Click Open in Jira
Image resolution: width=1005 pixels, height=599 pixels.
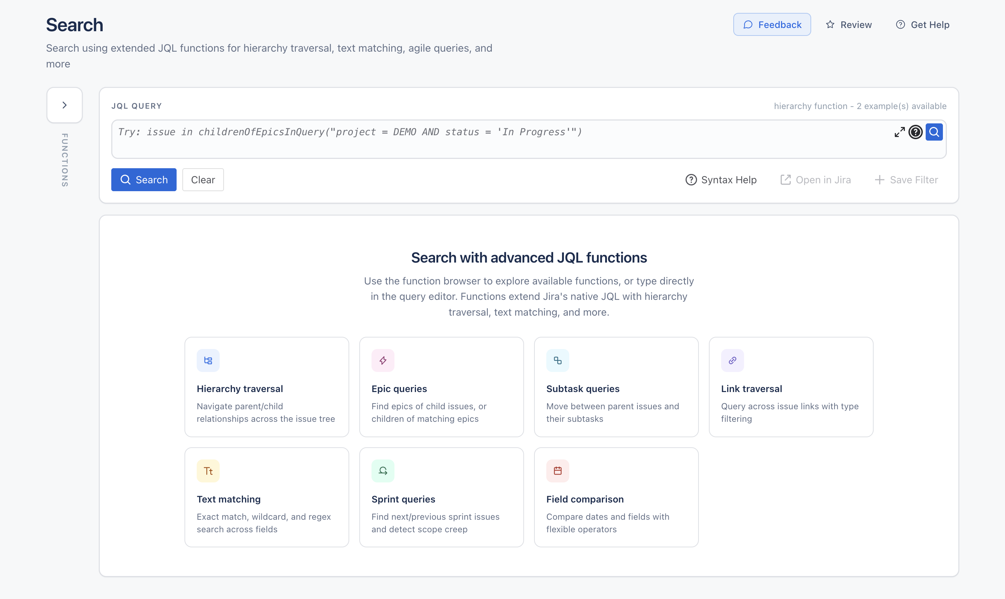coord(815,180)
